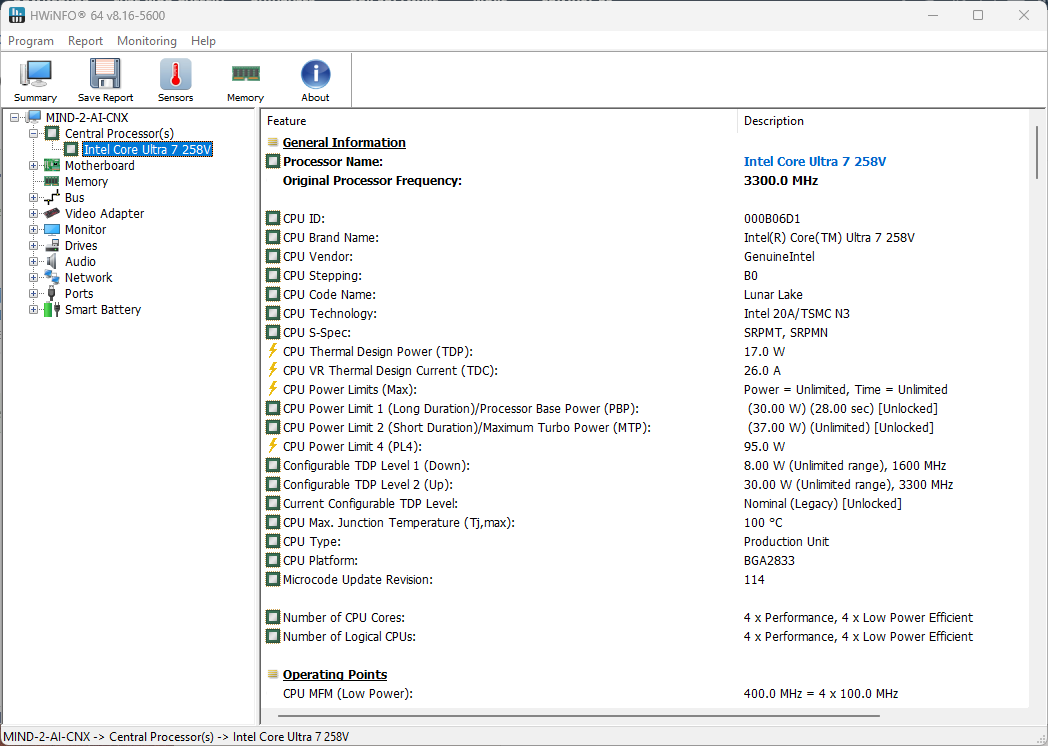Open the Monitoring menu
This screenshot has width=1048, height=746.
pos(146,41)
